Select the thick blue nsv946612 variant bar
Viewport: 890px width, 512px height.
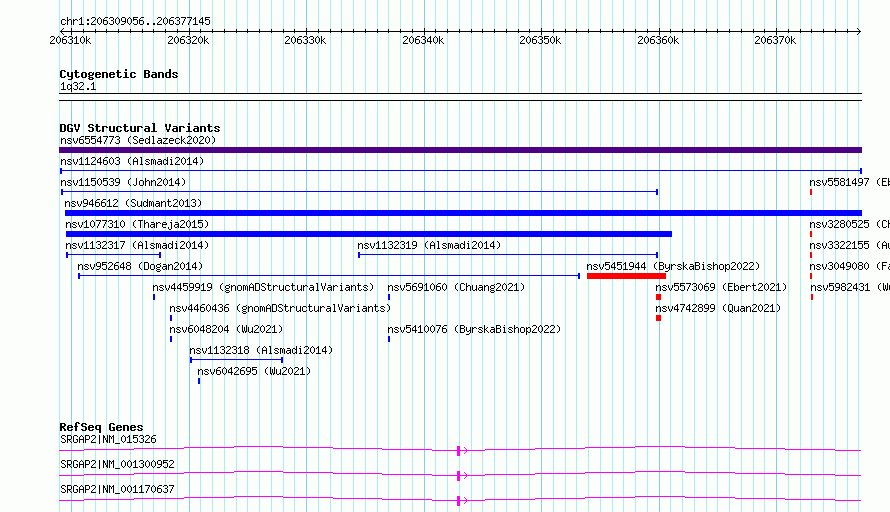463,213
